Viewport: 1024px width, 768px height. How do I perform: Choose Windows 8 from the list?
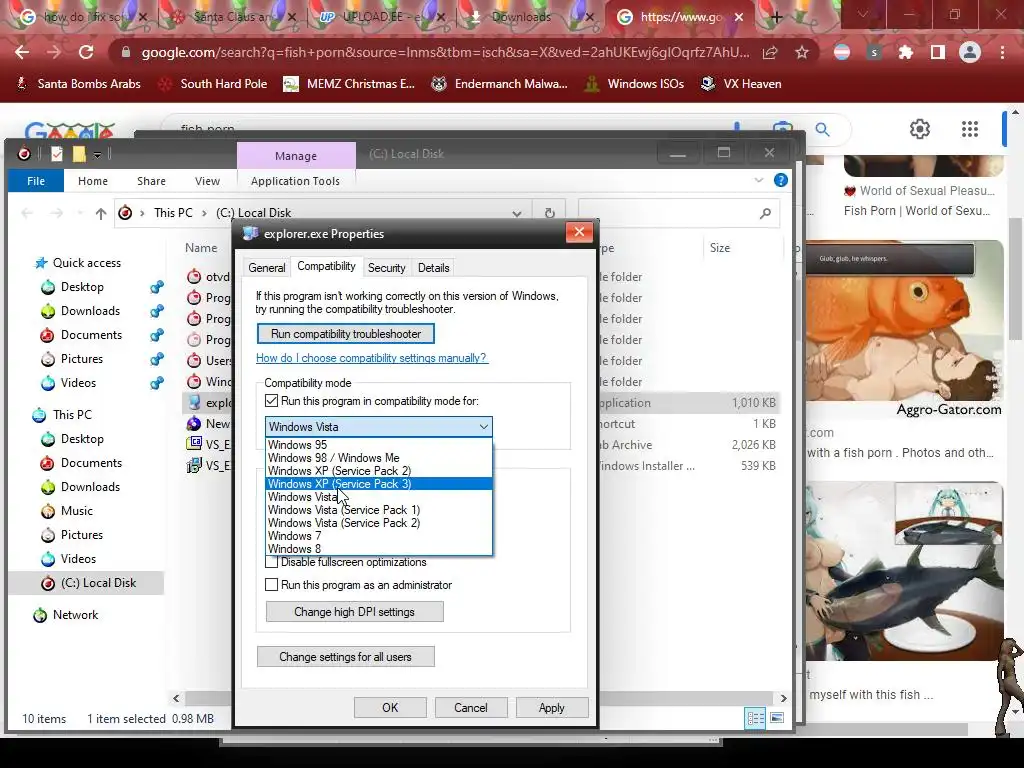(379, 549)
